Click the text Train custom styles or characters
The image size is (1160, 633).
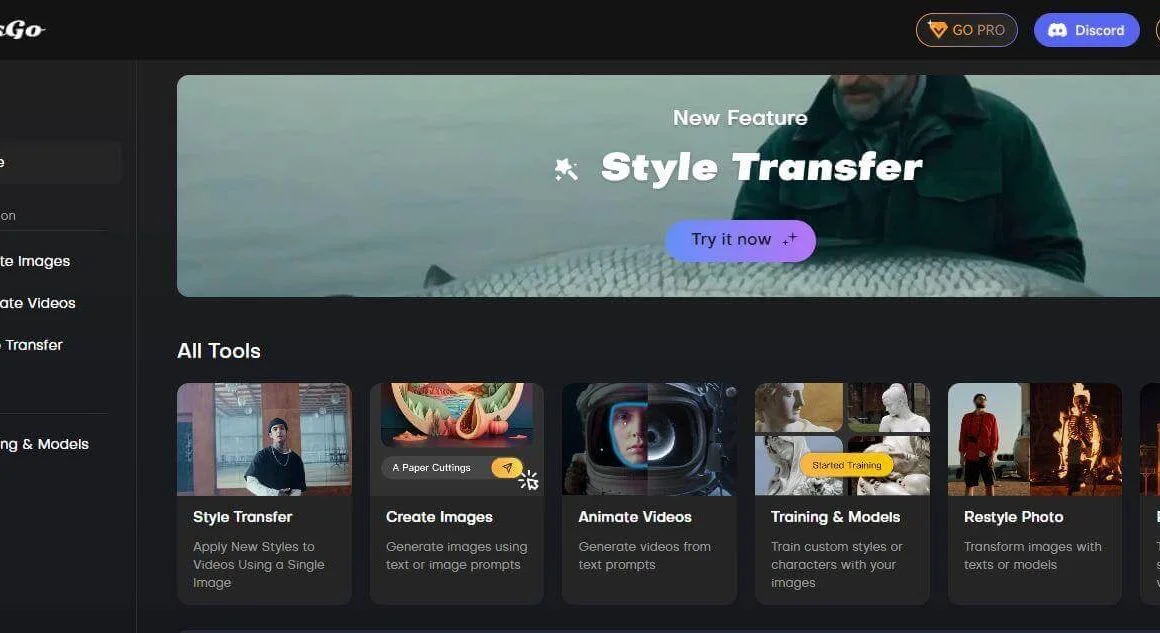[x=837, y=564]
